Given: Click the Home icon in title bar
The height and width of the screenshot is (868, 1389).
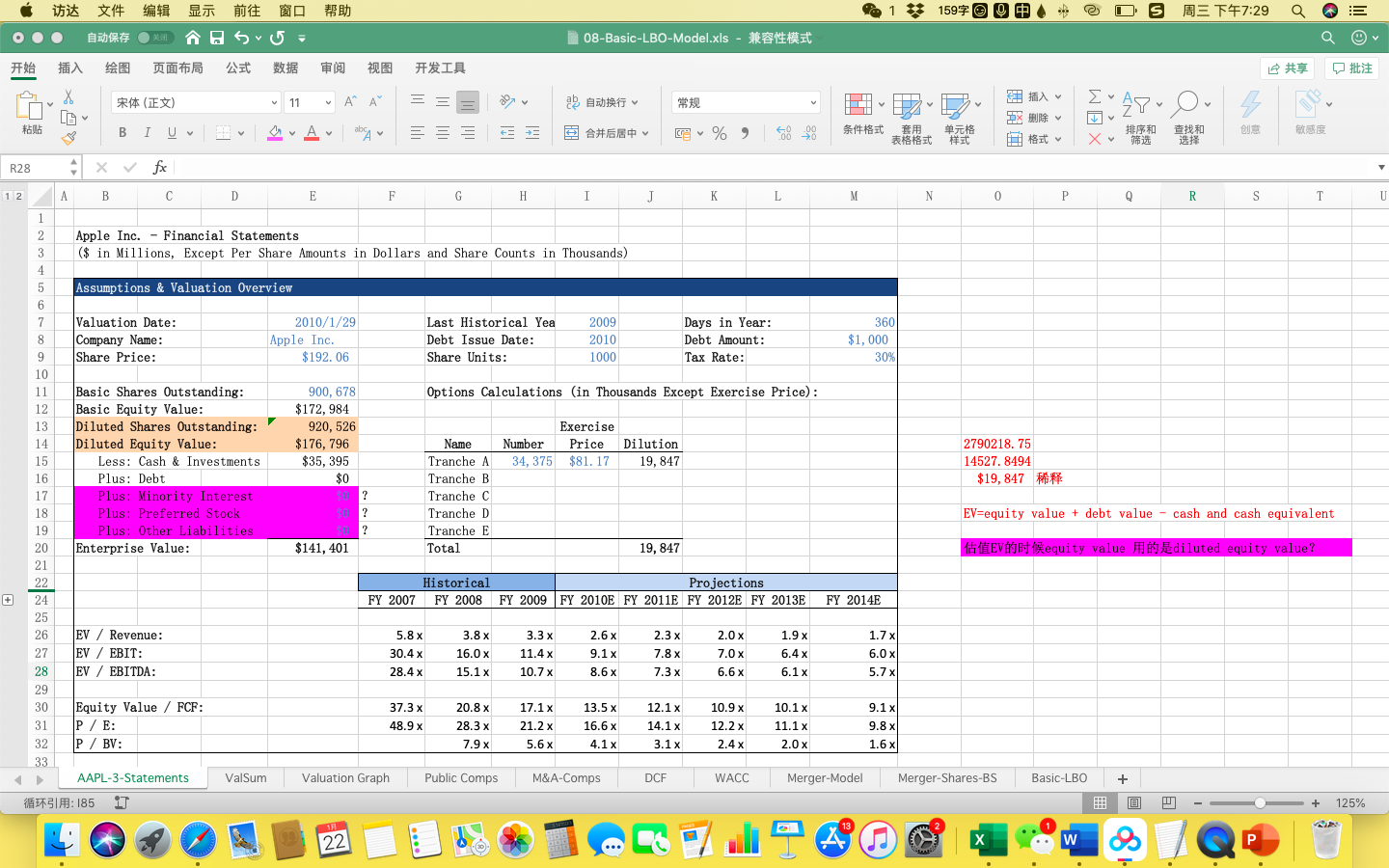Looking at the screenshot, I should (193, 38).
